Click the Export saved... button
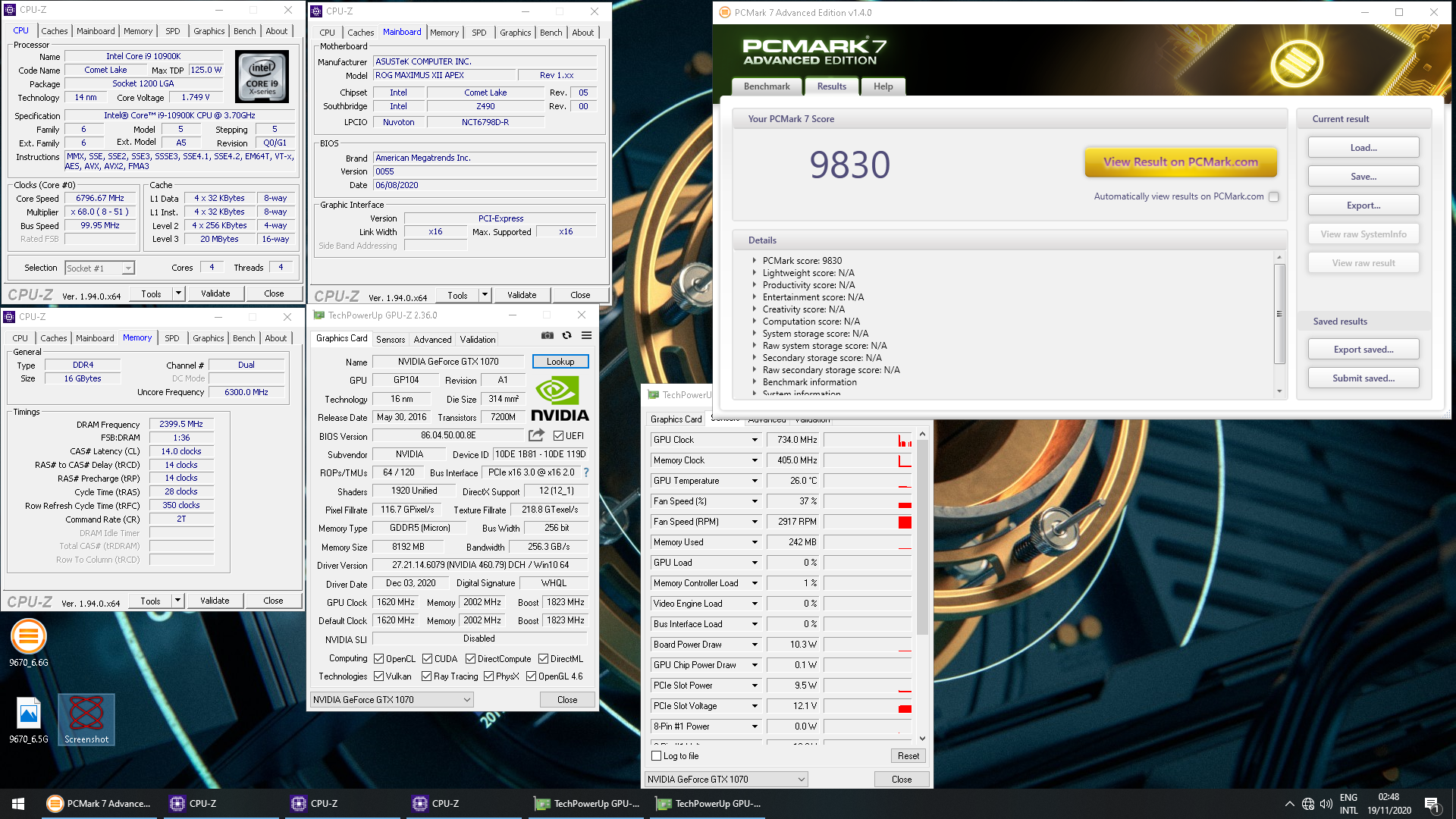 click(1363, 350)
